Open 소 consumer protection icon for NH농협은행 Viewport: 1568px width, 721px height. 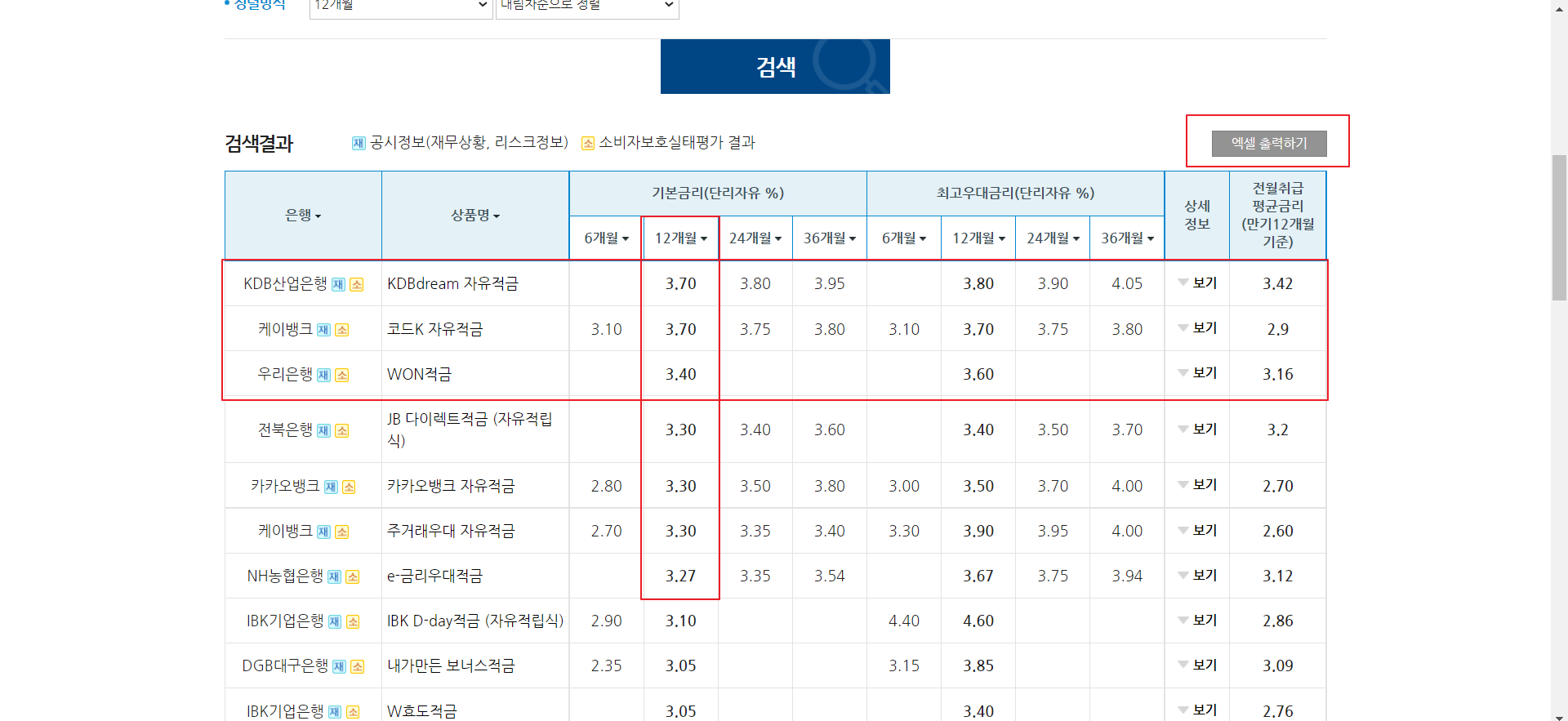tap(353, 576)
